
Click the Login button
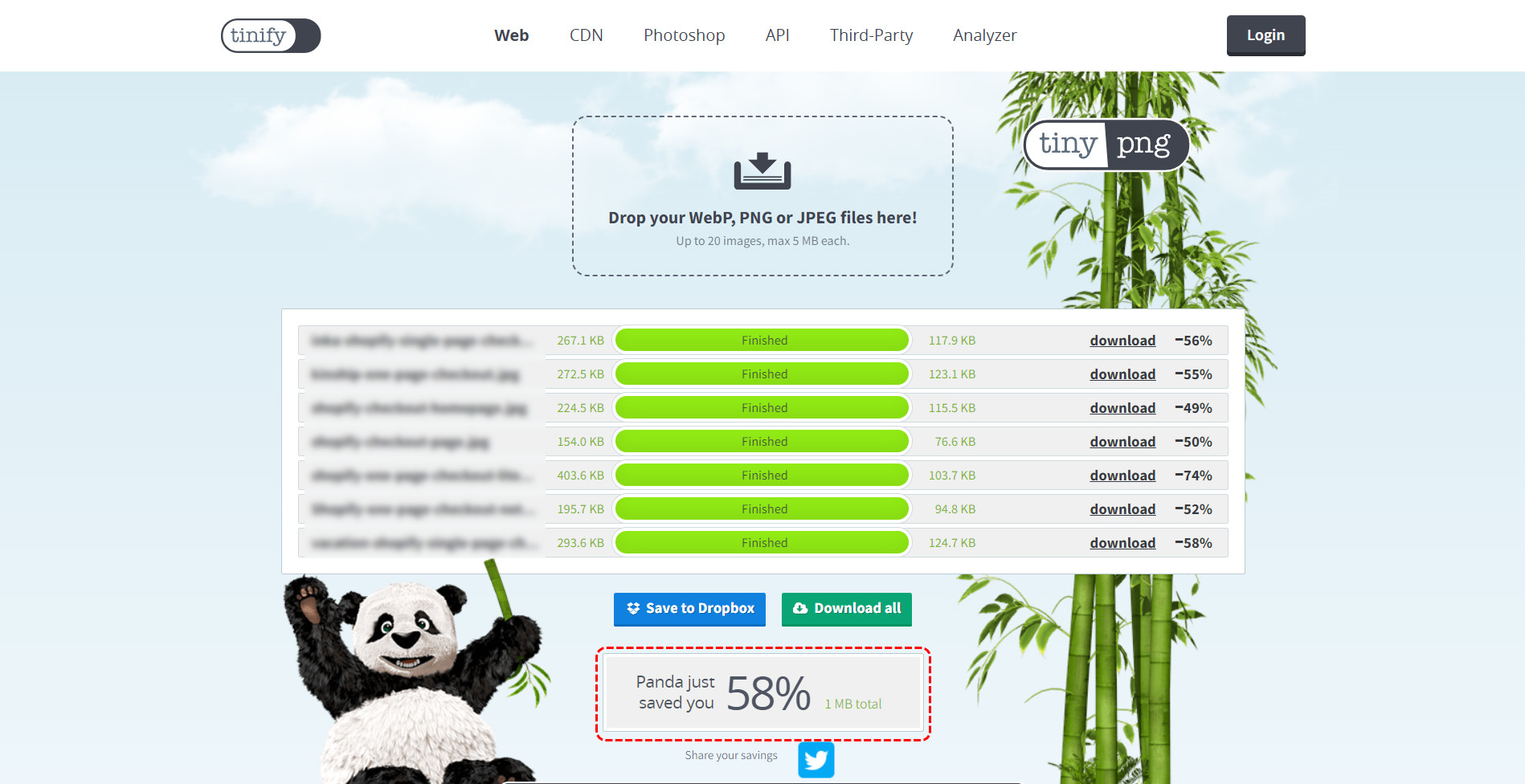coord(1265,35)
